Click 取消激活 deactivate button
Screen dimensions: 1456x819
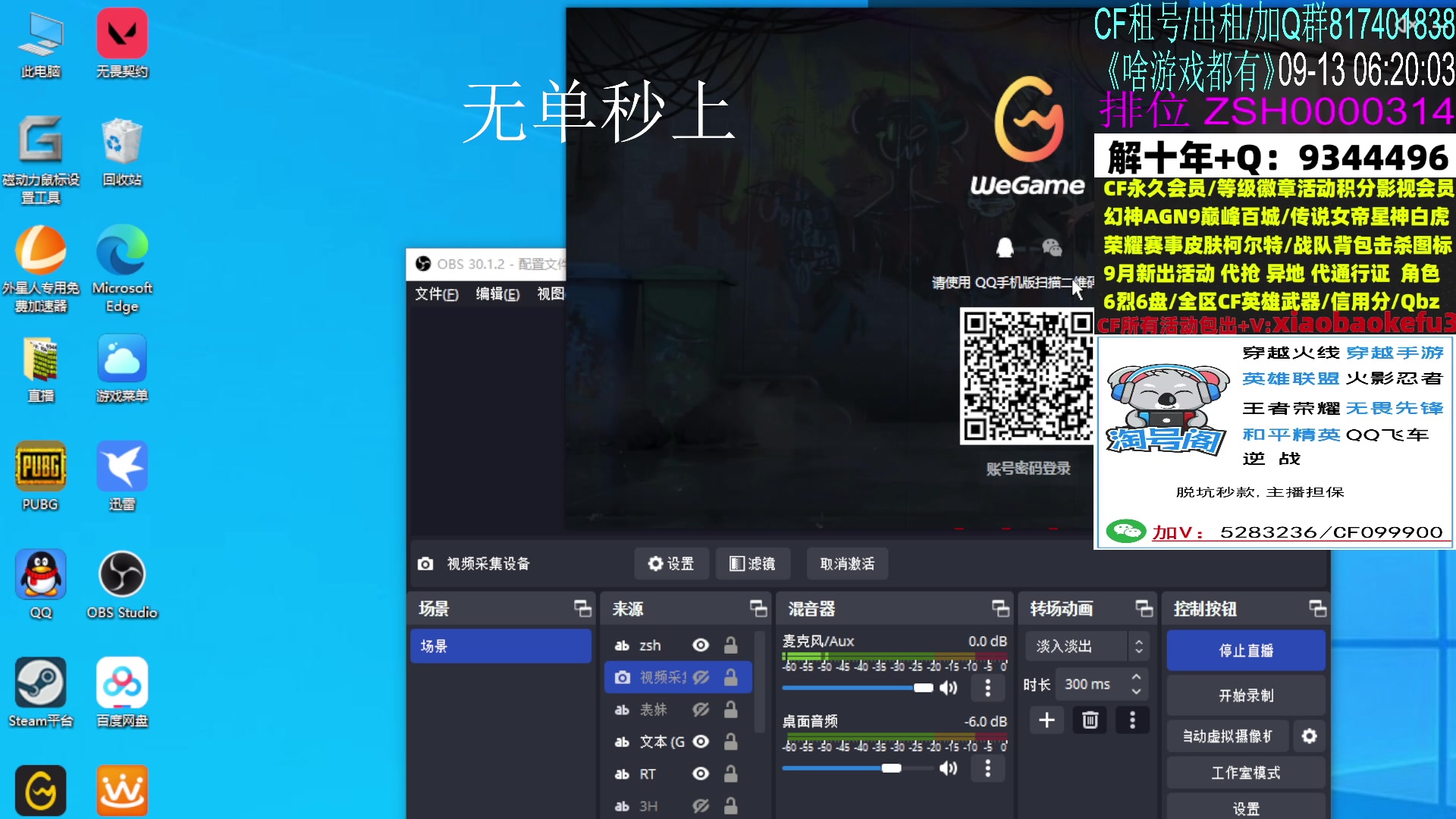tap(847, 563)
